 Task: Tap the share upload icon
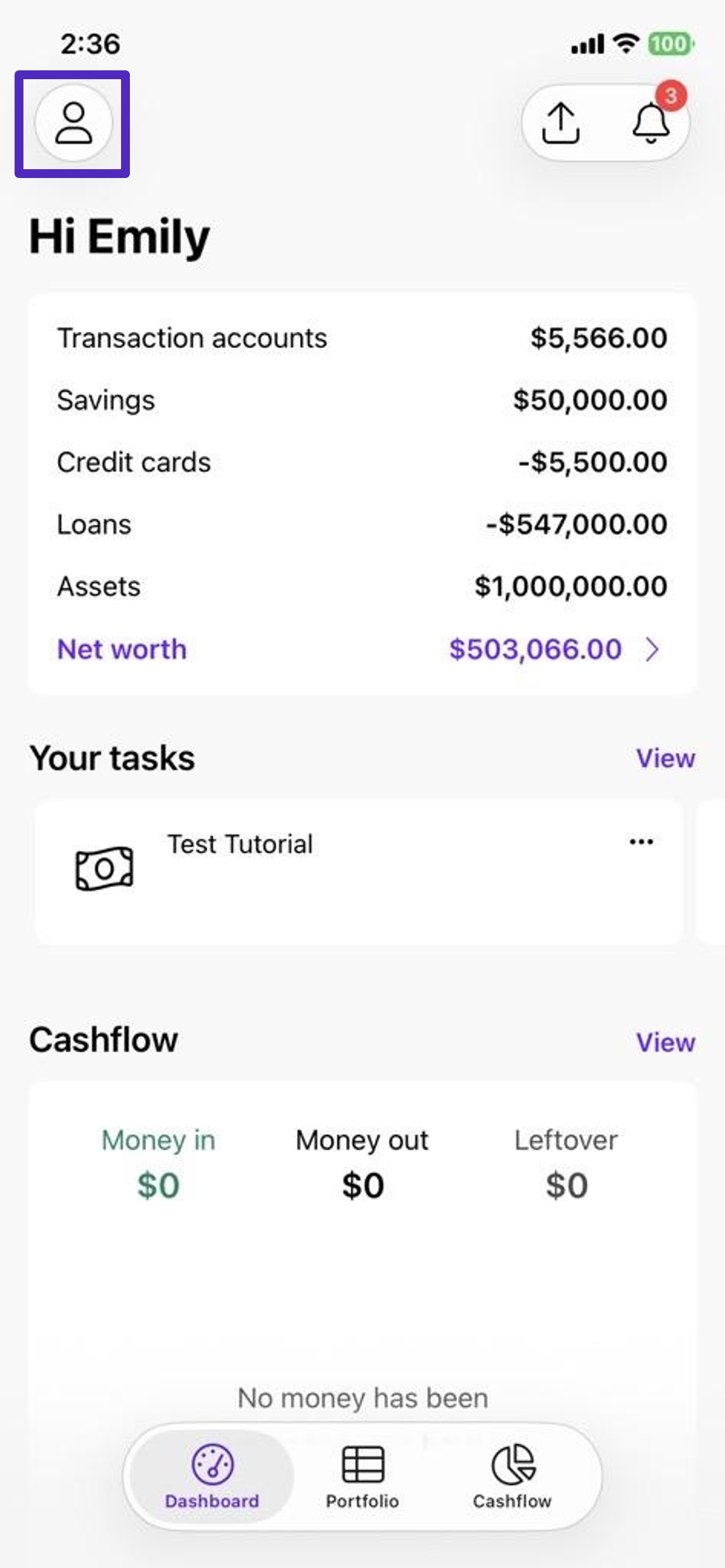pyautogui.click(x=560, y=123)
